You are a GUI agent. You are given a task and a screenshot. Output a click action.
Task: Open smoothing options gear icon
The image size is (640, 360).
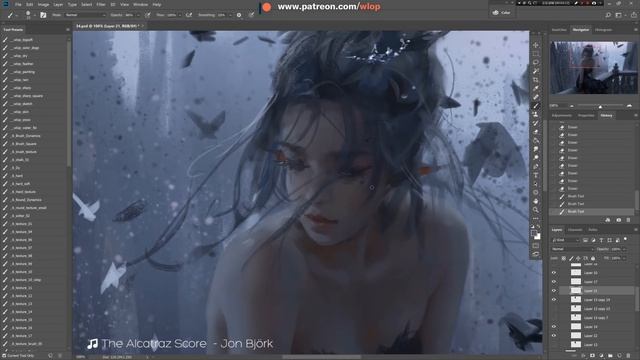(x=239, y=15)
